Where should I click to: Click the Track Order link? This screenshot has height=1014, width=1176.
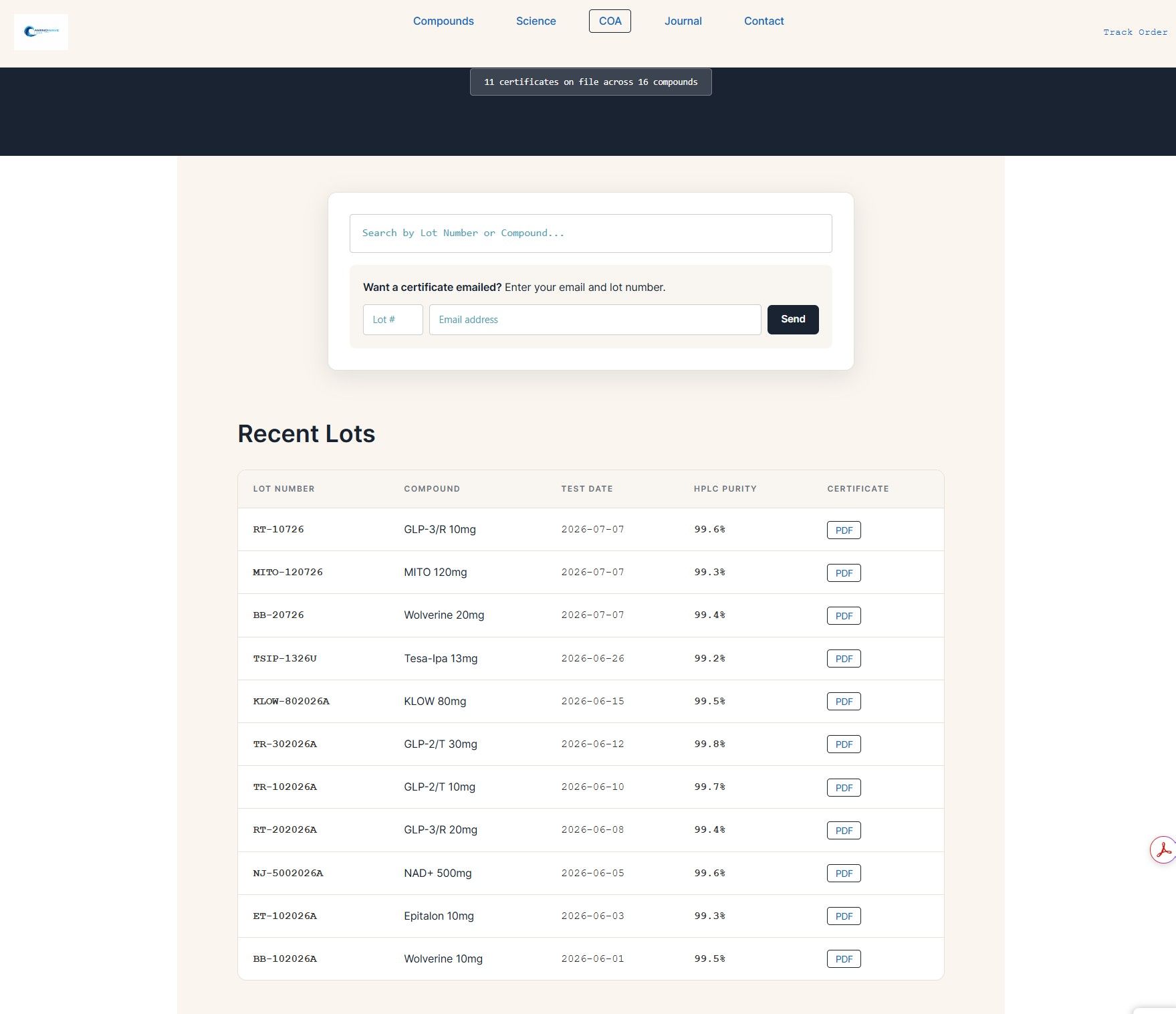(1135, 32)
